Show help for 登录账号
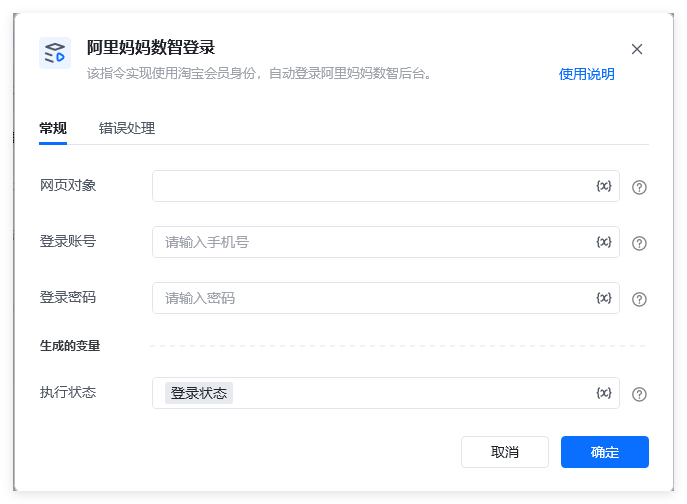The height and width of the screenshot is (504, 687). coord(639,243)
